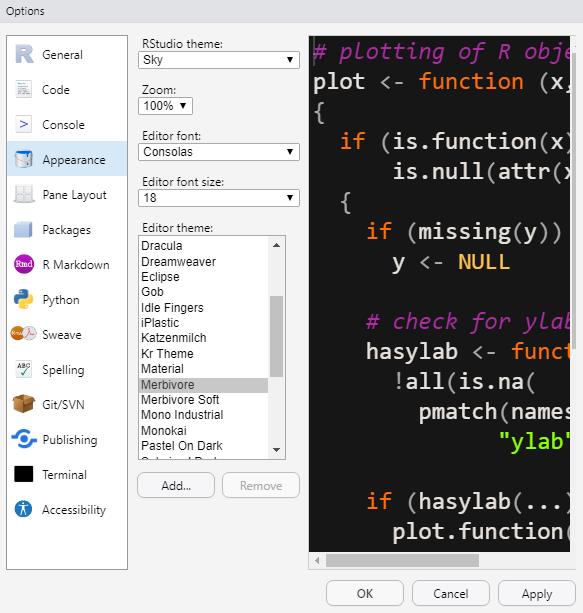Click the Terminal black square icon
583x613 pixels.
24,474
